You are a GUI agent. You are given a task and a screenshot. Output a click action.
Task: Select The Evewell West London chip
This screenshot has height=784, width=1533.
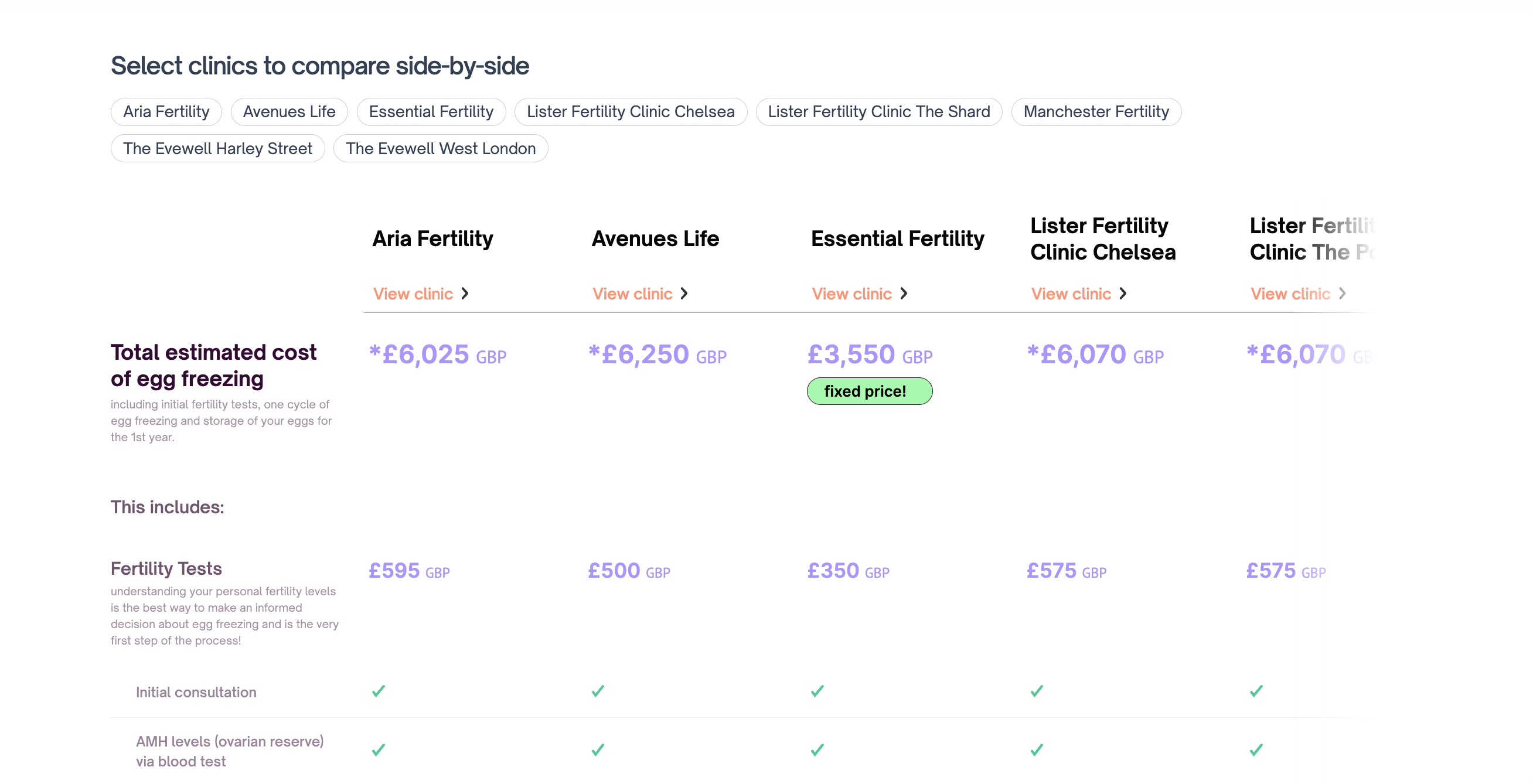pos(441,149)
